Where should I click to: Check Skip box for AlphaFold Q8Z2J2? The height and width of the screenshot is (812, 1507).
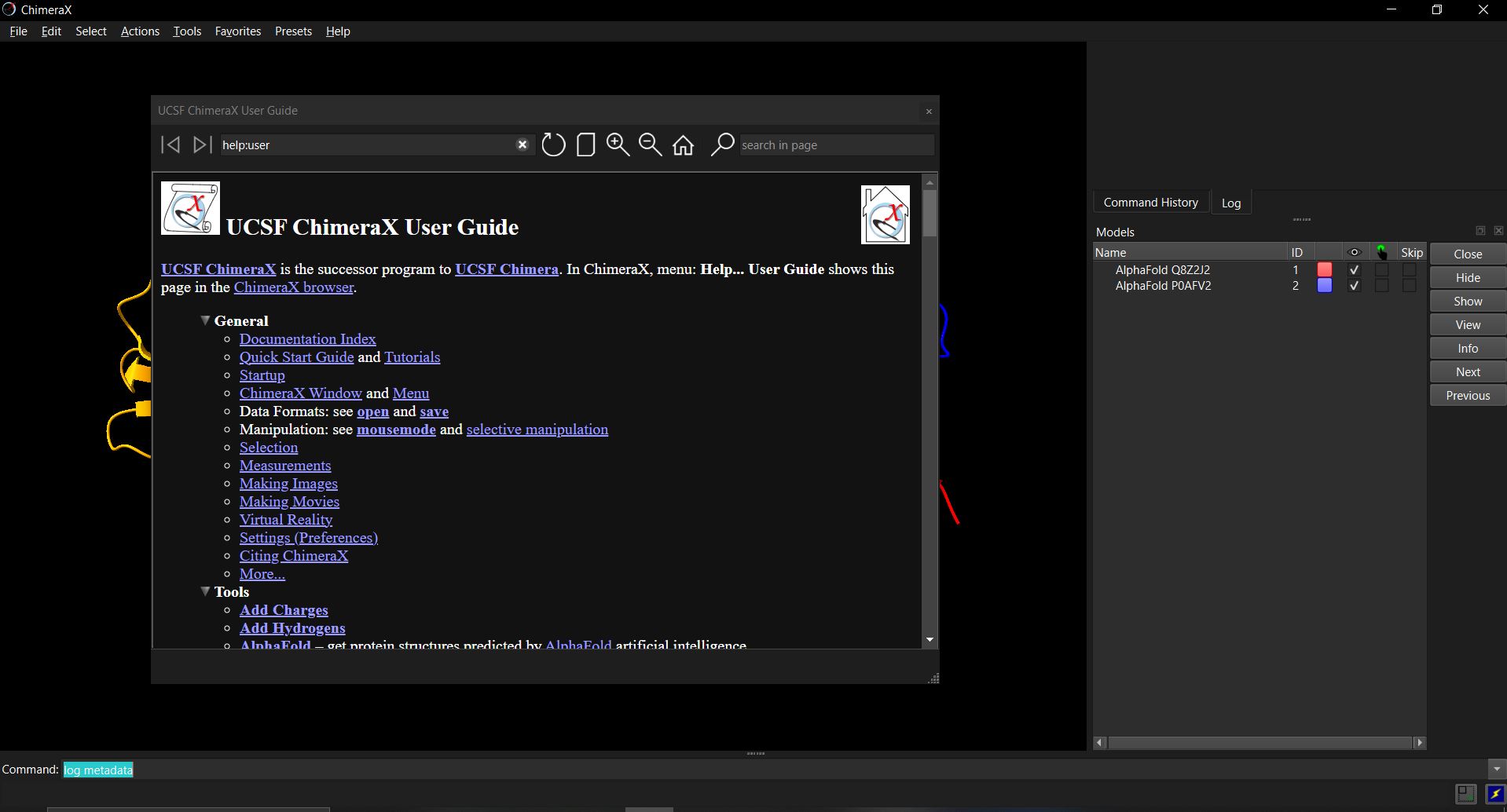pos(1410,269)
